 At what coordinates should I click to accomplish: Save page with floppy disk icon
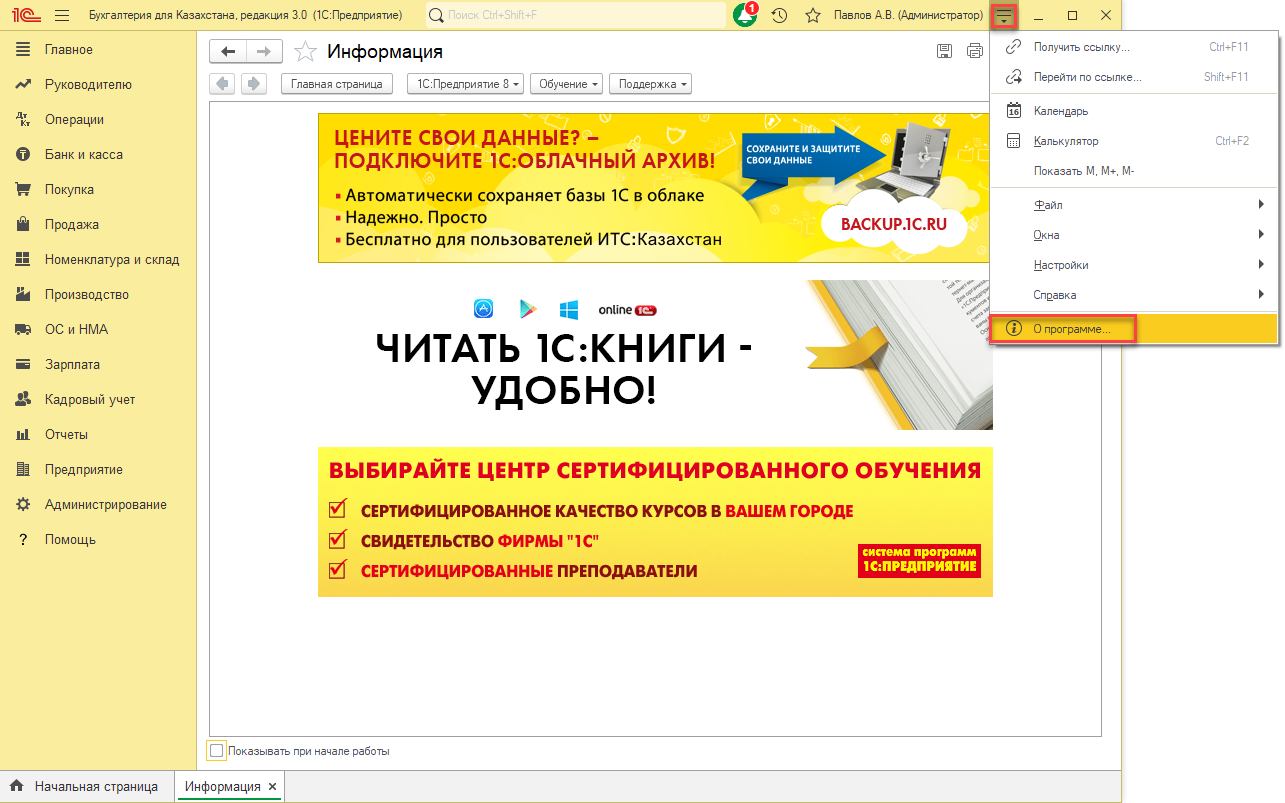pyautogui.click(x=945, y=52)
